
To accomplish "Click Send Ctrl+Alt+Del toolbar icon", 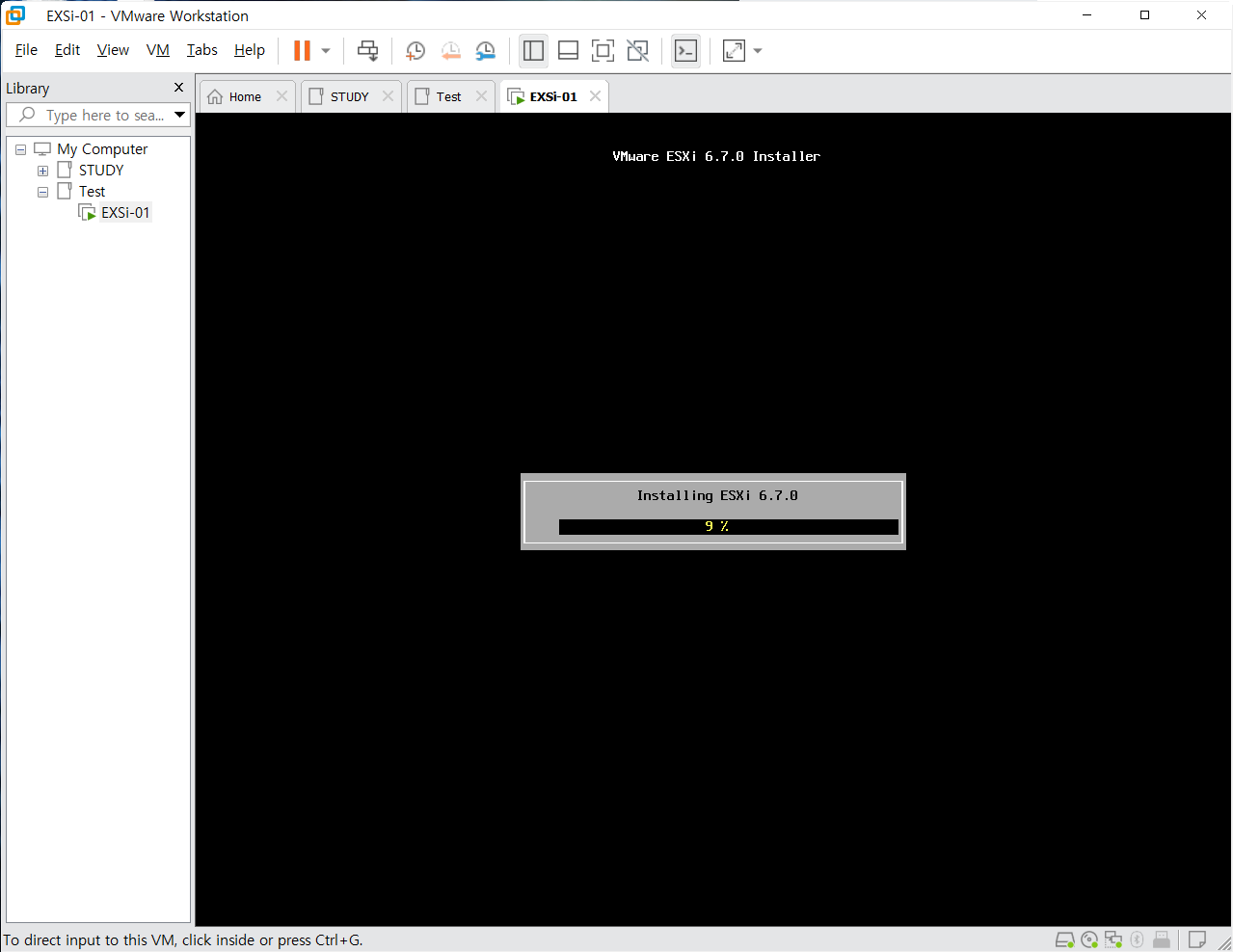I will tap(367, 50).
